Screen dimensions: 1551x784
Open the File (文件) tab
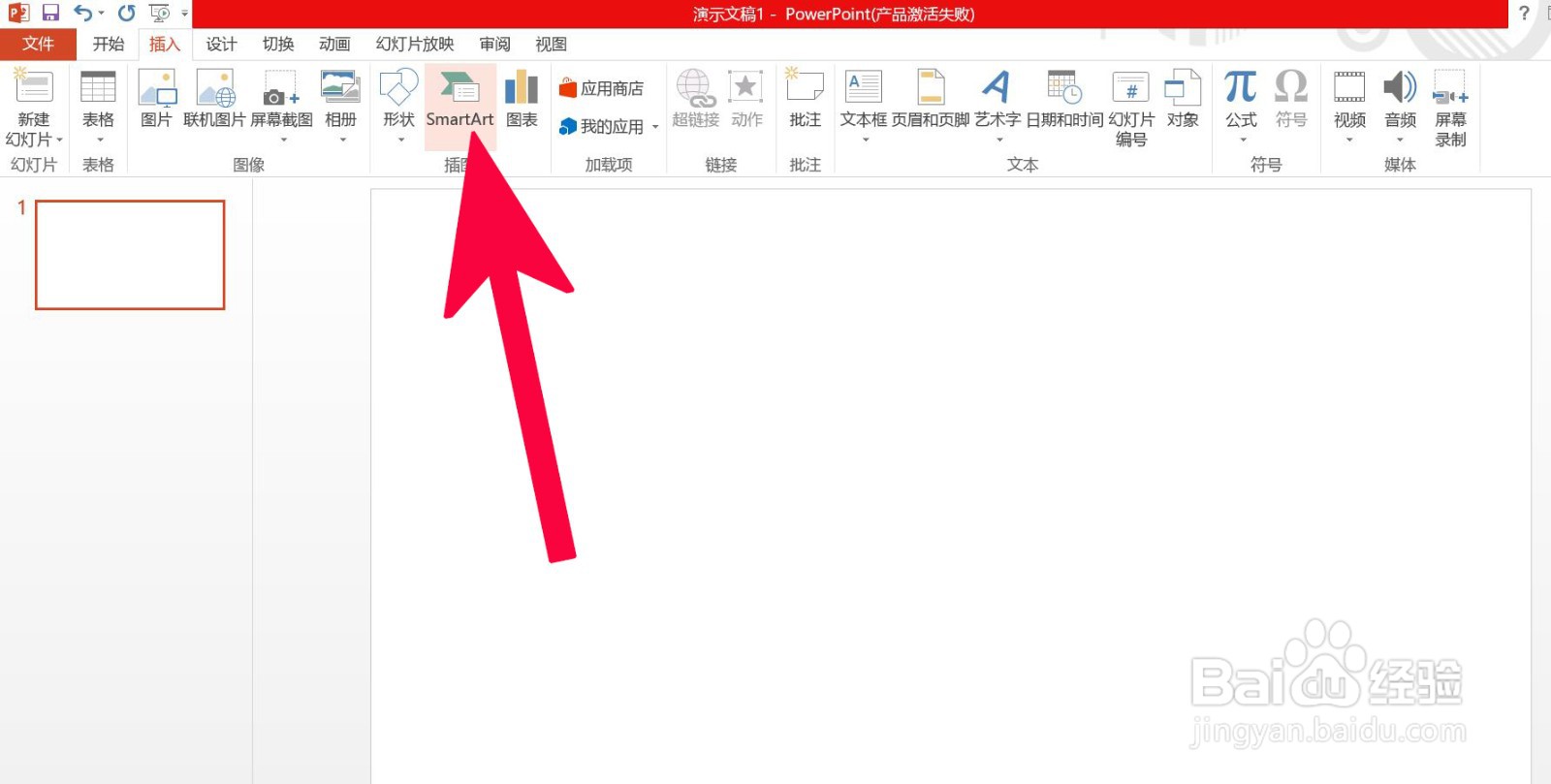click(x=38, y=45)
